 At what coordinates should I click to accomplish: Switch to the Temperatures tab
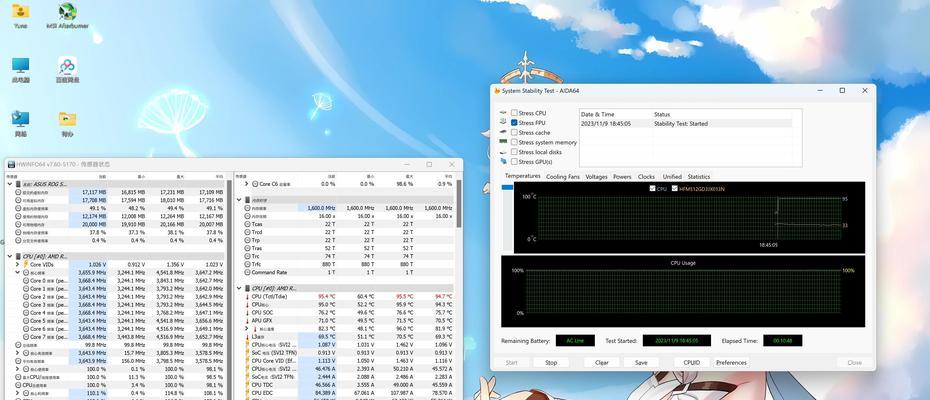(x=523, y=176)
